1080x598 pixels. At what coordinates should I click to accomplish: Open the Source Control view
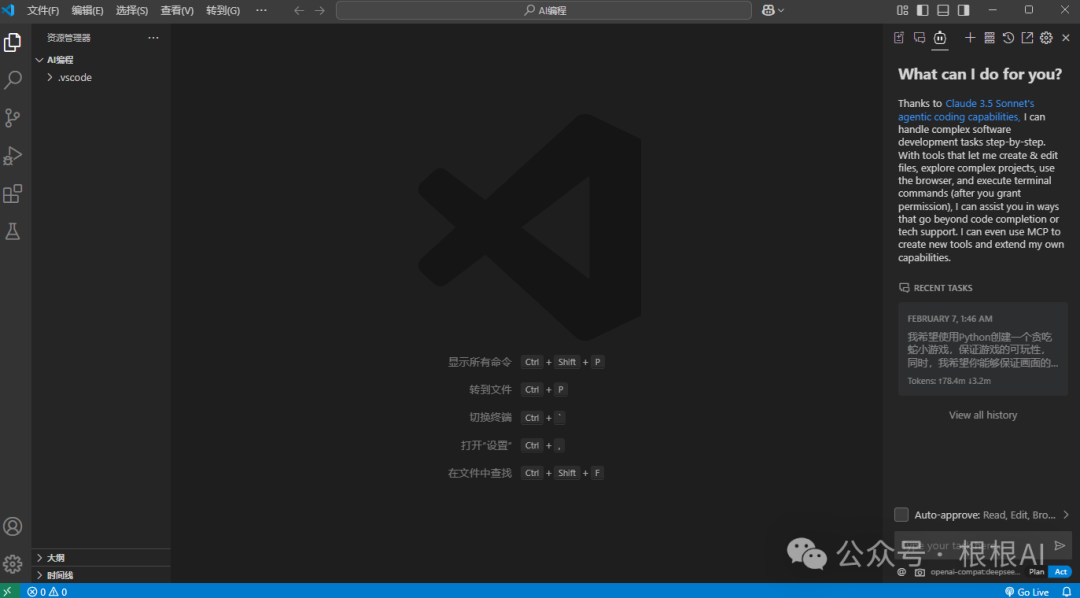click(12, 118)
